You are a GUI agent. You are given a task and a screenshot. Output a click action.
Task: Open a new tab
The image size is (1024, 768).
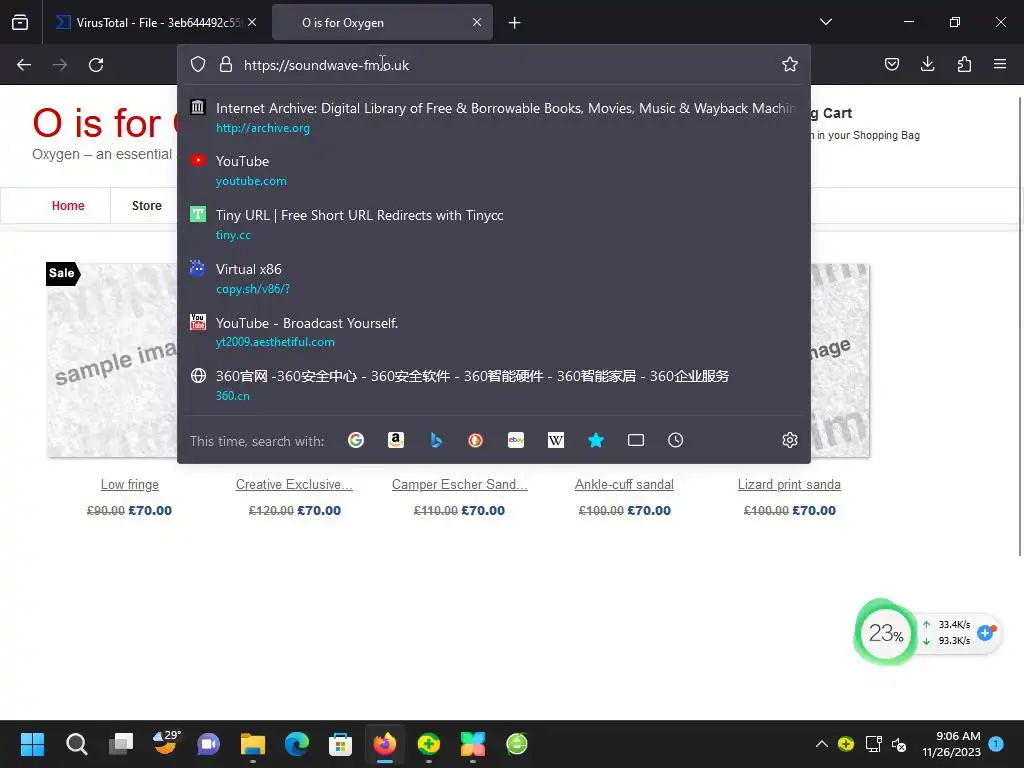point(515,23)
